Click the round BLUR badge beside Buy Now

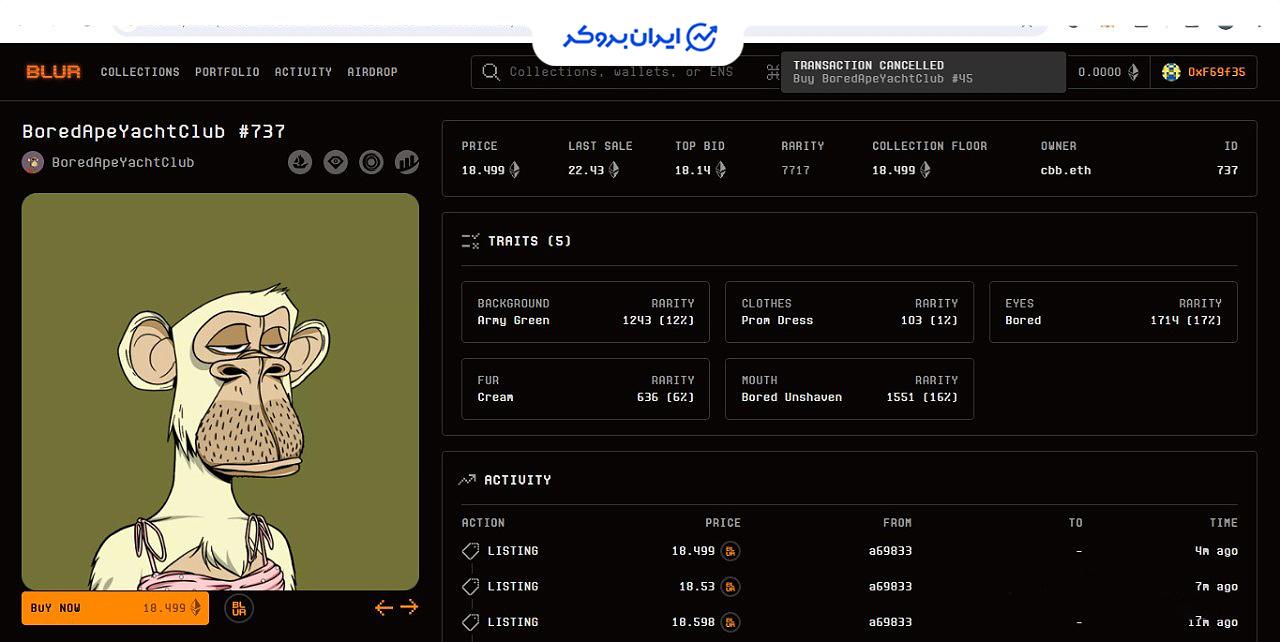[239, 608]
